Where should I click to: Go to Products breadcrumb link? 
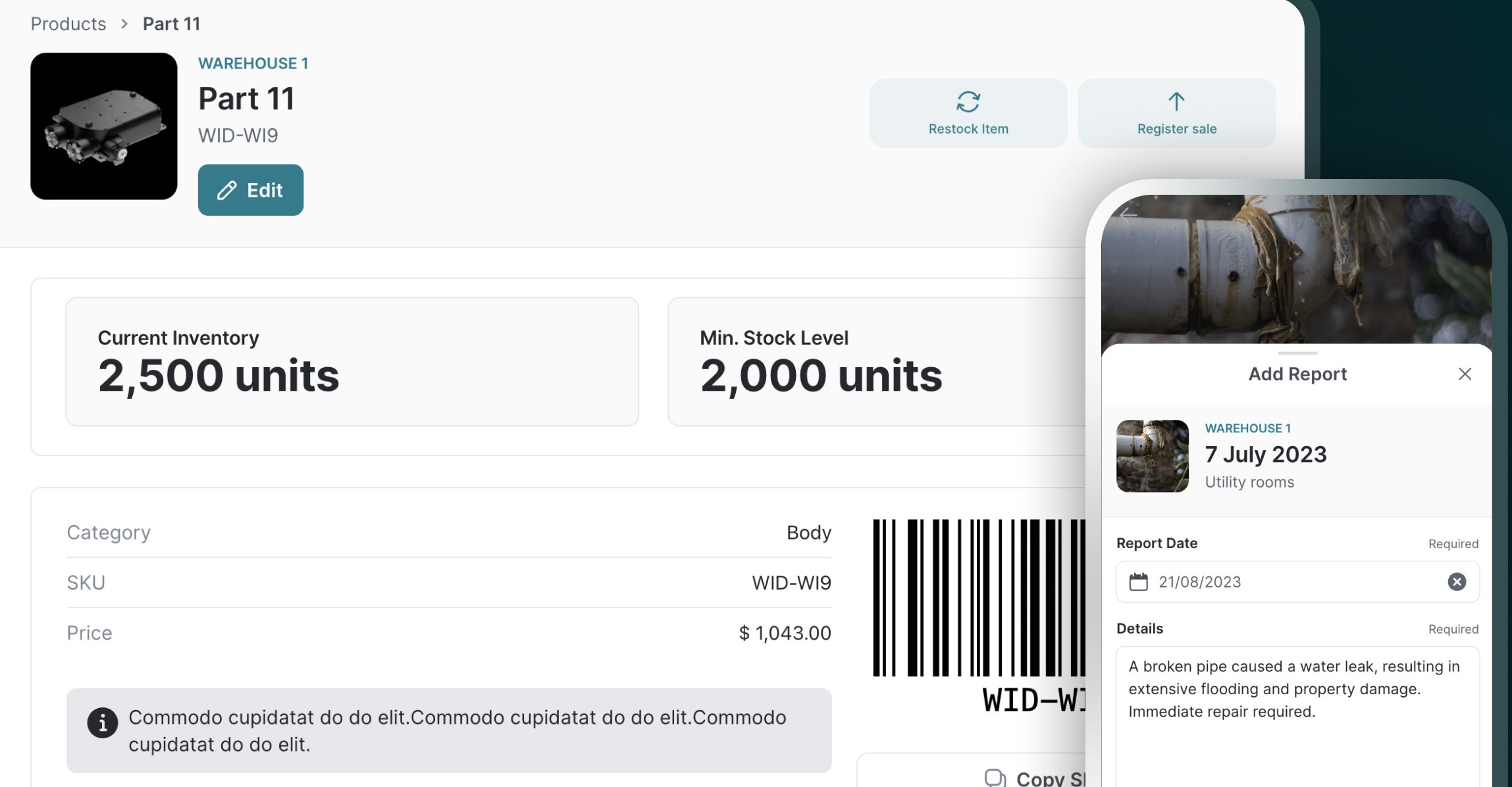(x=68, y=24)
